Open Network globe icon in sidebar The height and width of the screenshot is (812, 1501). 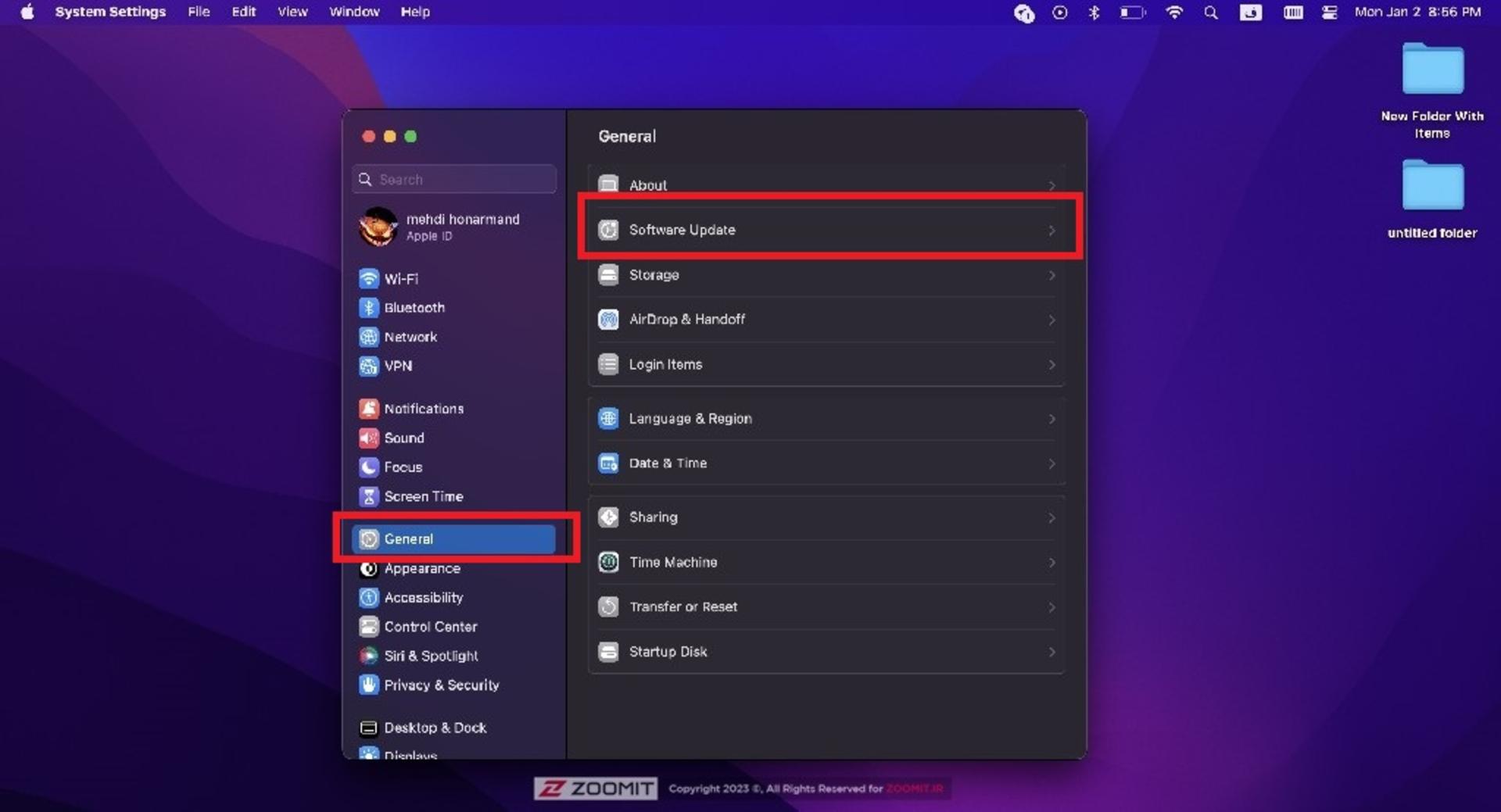pyautogui.click(x=368, y=337)
